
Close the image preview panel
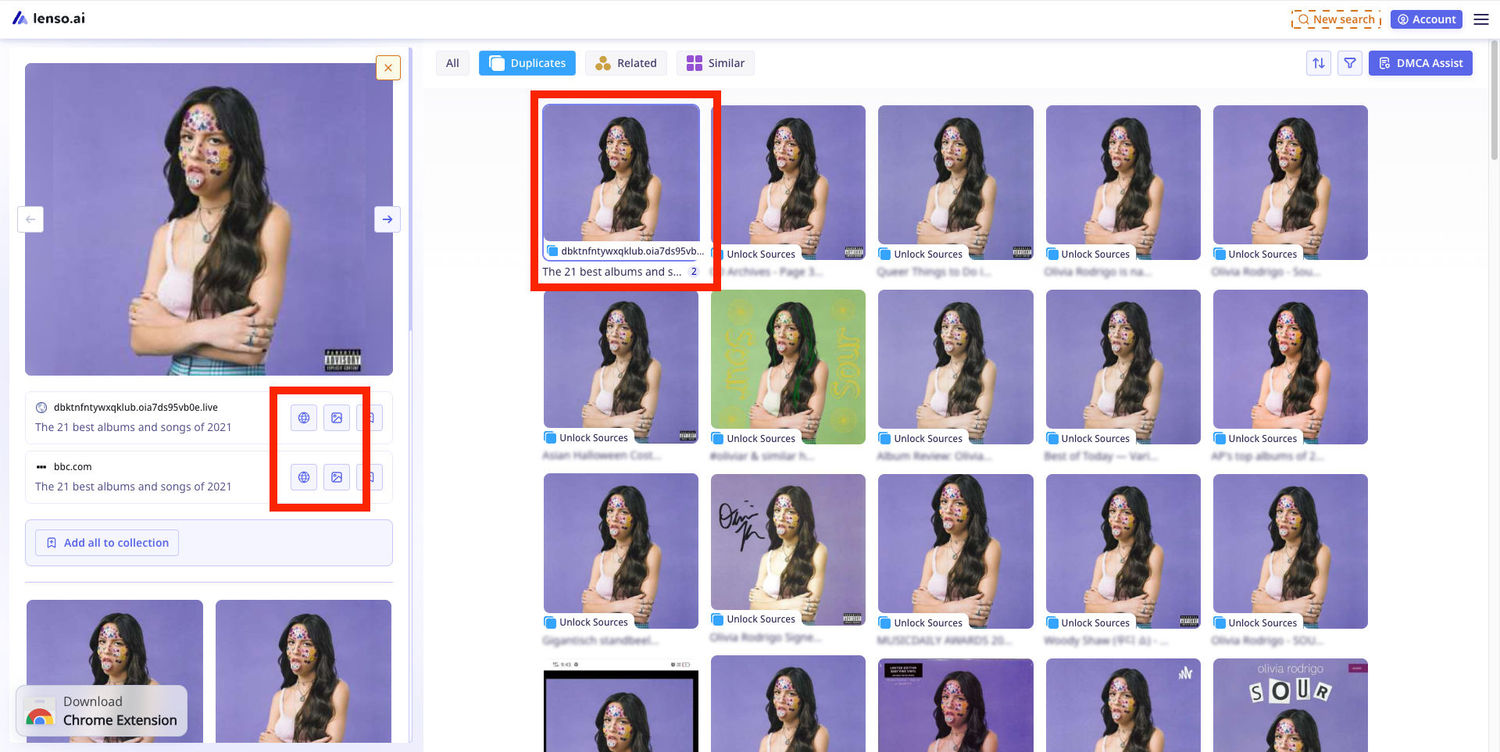tap(388, 68)
